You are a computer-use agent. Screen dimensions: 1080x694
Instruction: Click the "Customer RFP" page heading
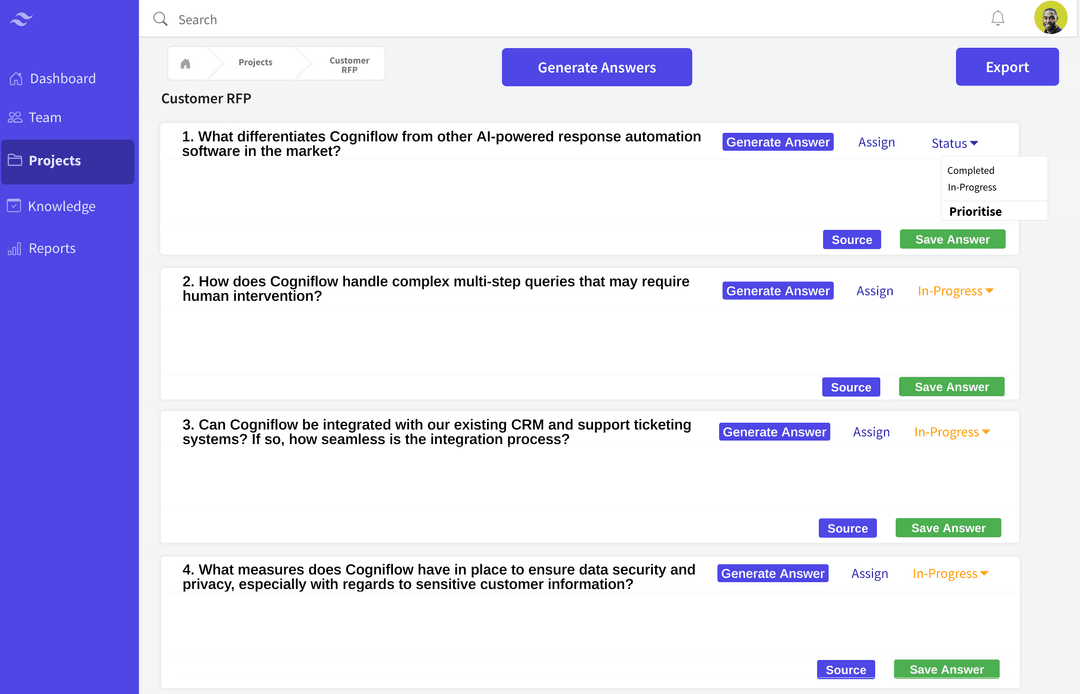click(x=206, y=98)
